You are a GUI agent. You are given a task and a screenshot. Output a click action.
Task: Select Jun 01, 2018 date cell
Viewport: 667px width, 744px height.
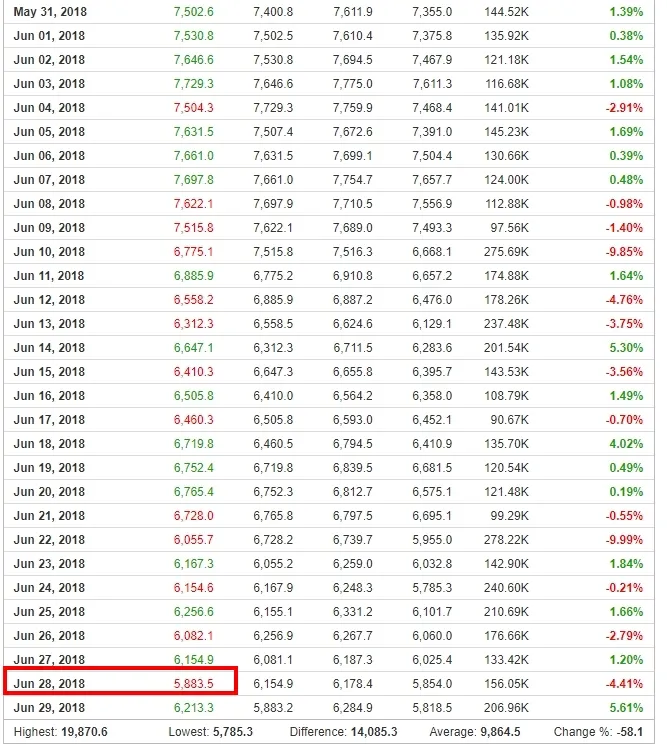(49, 36)
